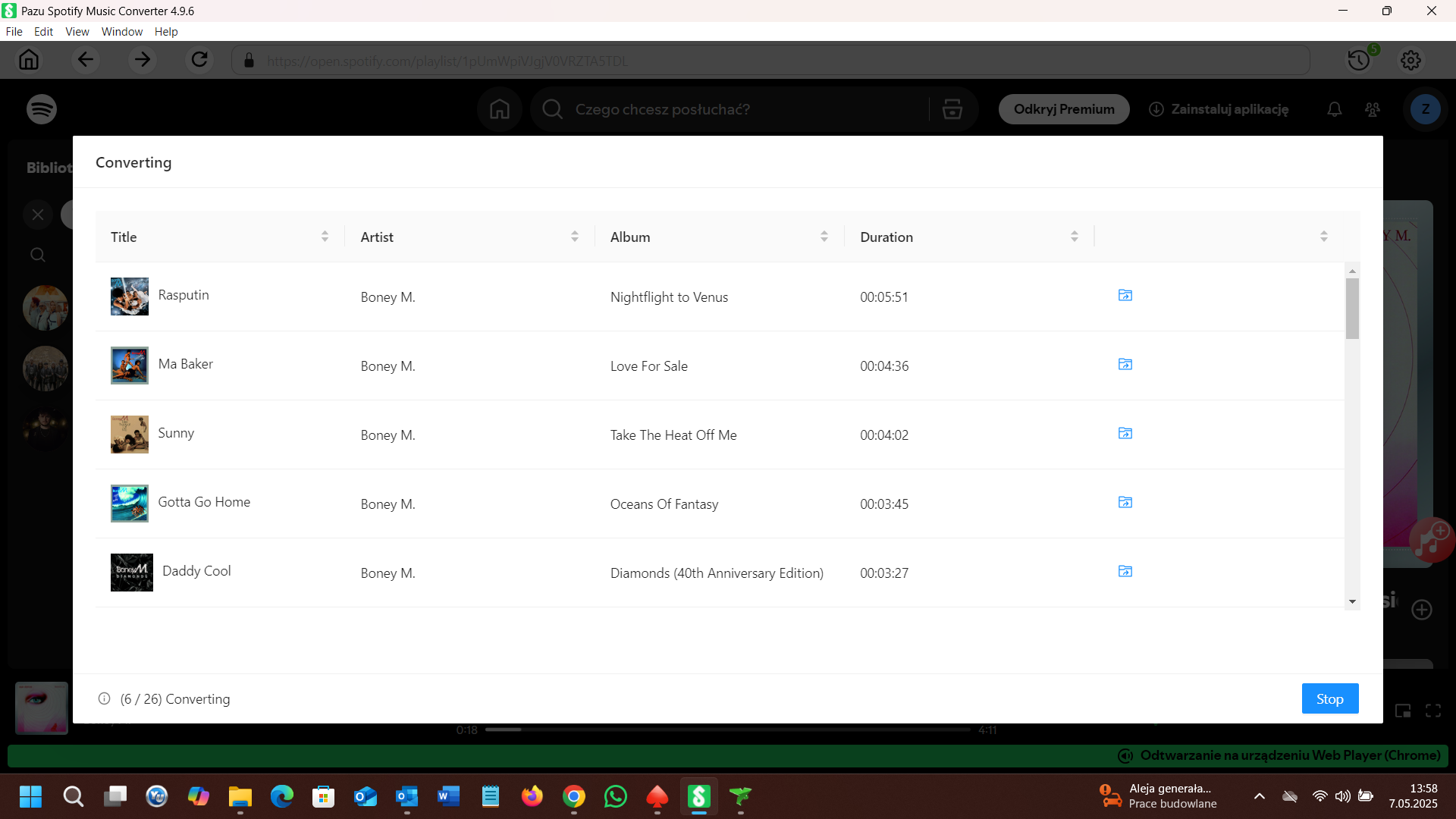Click the Sunny album thumbnail
Viewport: 1456px width, 819px height.
130,435
